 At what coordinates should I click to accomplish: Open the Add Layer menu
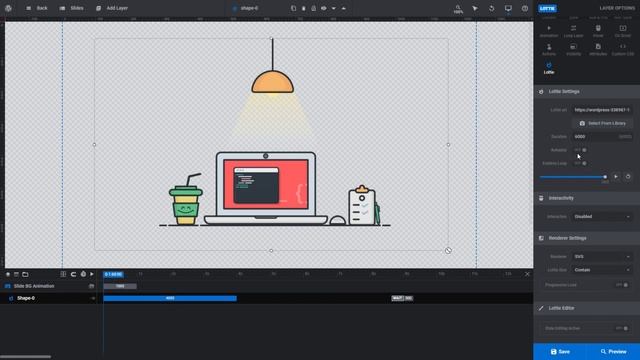112,8
